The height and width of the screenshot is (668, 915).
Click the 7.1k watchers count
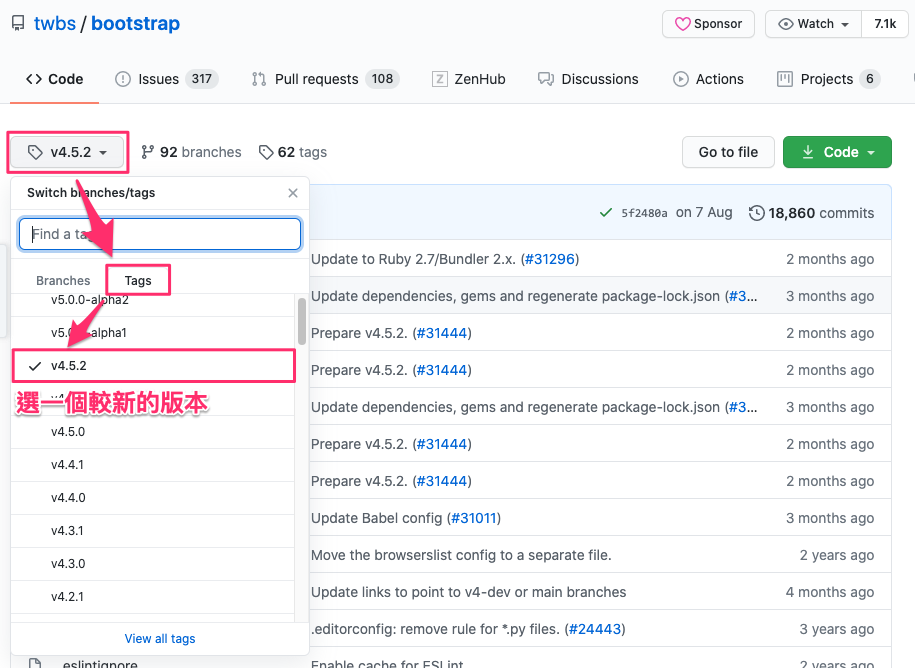tap(885, 24)
